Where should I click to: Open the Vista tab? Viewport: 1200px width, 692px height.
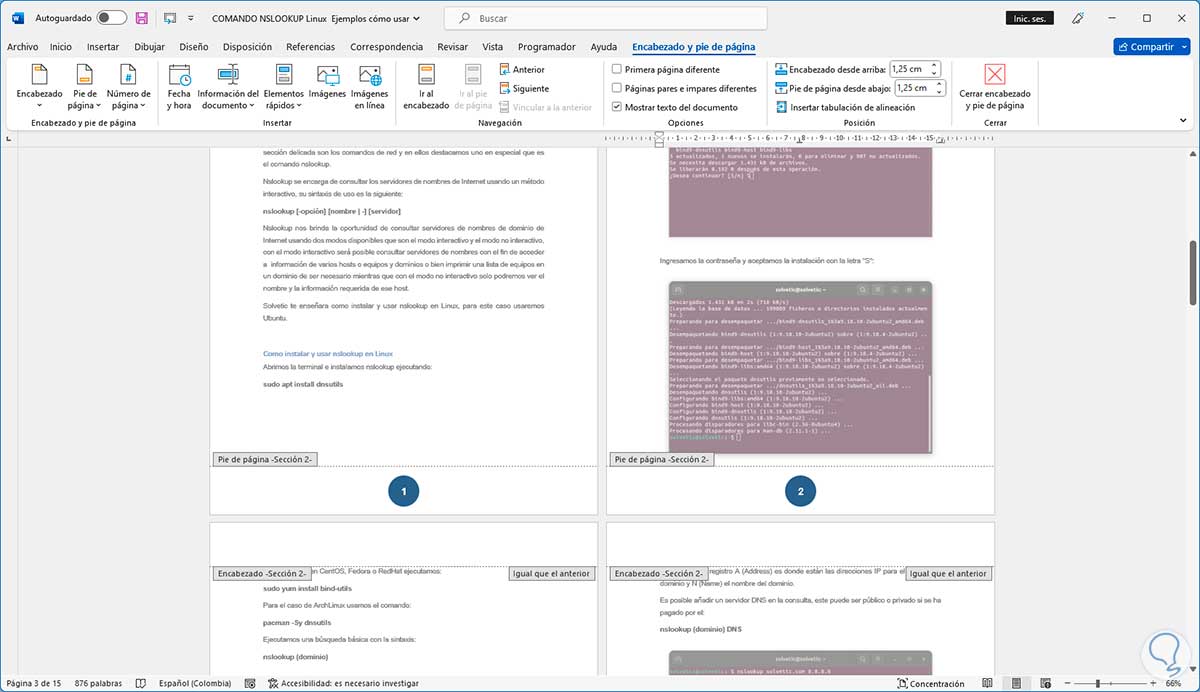492,46
